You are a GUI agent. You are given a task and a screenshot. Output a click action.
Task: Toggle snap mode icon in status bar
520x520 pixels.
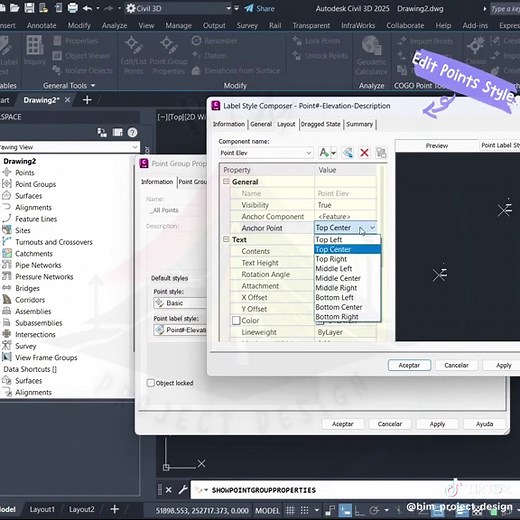point(304,510)
